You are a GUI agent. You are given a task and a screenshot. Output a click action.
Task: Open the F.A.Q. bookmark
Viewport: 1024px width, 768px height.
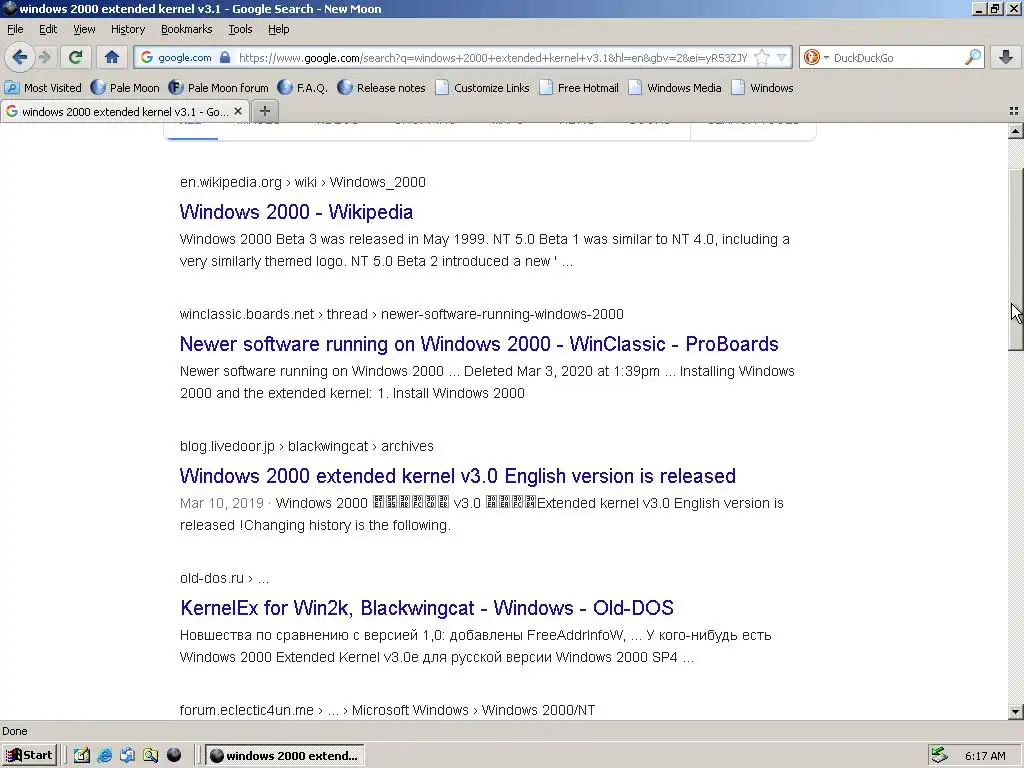(x=303, y=88)
